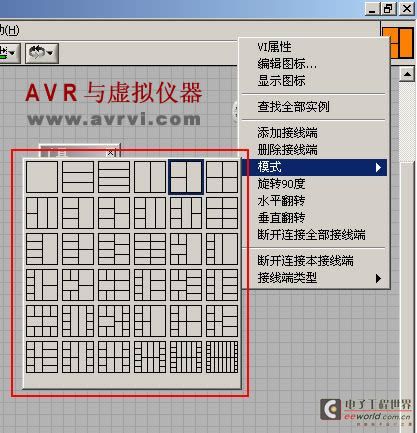The image size is (417, 433).
Task: Choose the first pattern in the second row
Action: click(x=42, y=213)
